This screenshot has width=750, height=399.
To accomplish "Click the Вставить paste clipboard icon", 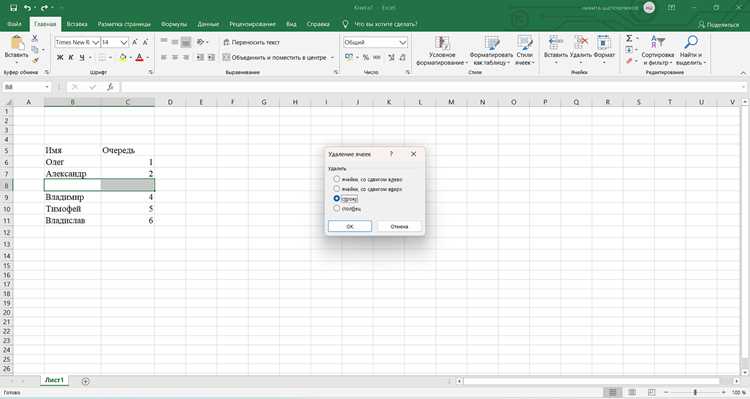I will click(x=17, y=43).
